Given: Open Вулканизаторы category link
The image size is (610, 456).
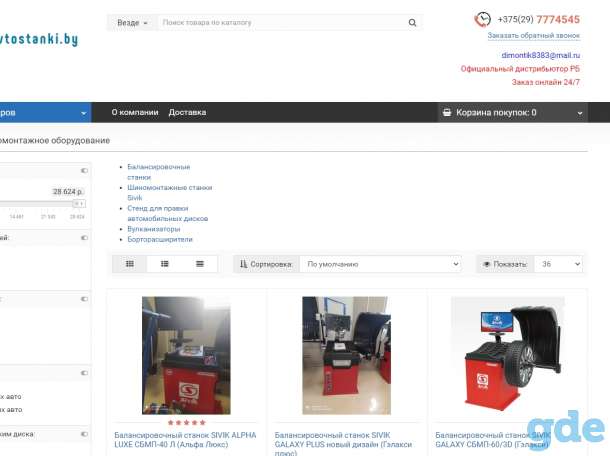Looking at the screenshot, I should click(x=154, y=229).
